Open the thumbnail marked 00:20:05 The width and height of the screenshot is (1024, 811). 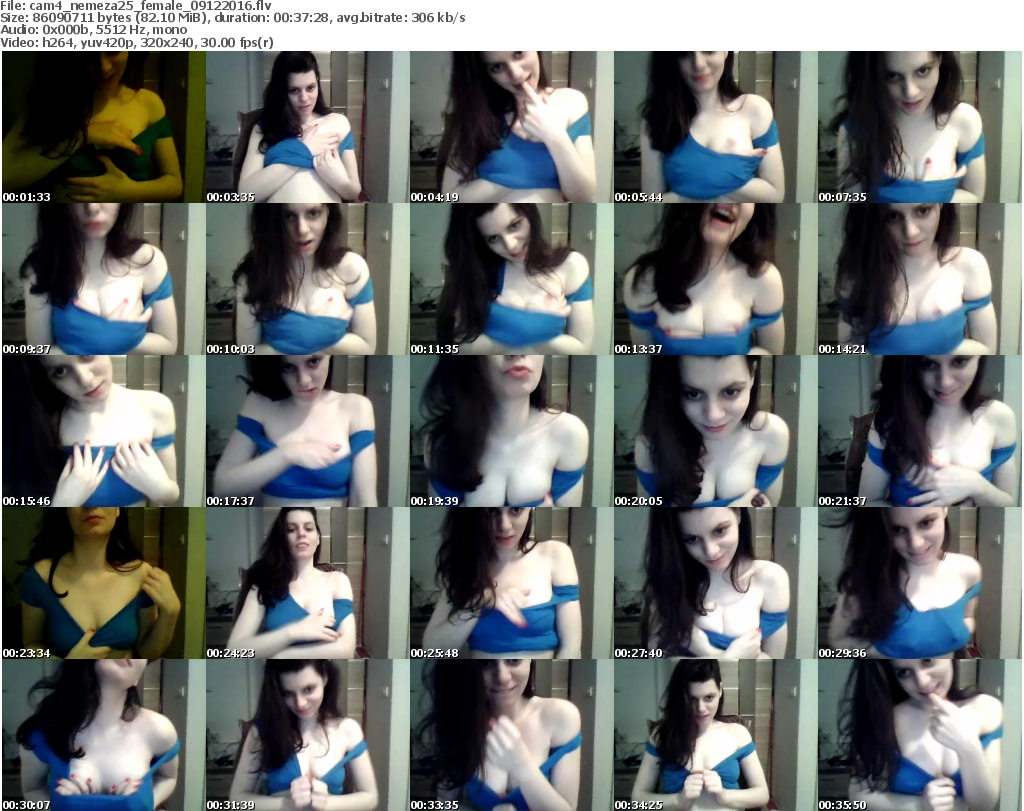[x=715, y=431]
